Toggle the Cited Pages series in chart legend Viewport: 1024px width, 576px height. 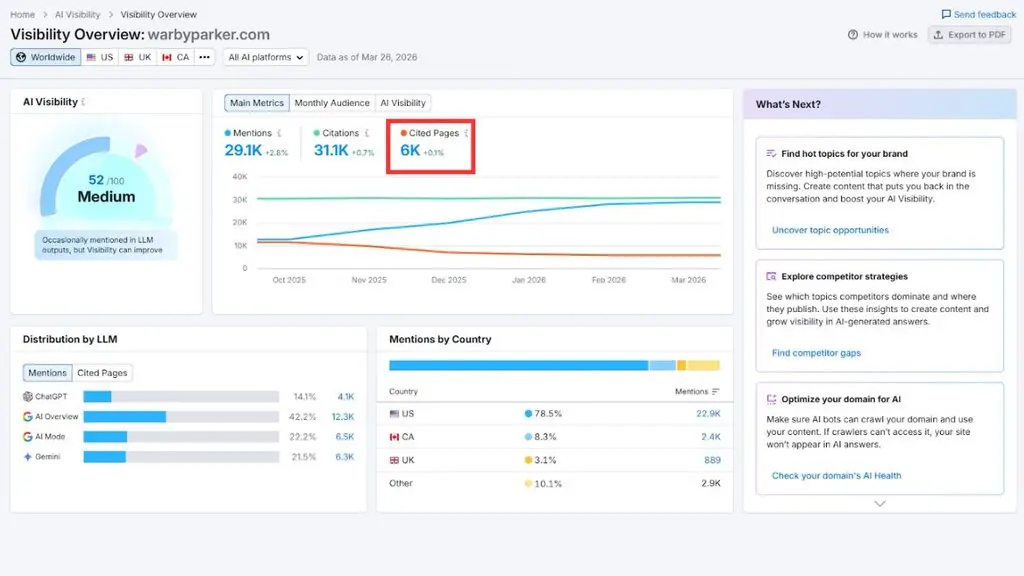(x=430, y=133)
